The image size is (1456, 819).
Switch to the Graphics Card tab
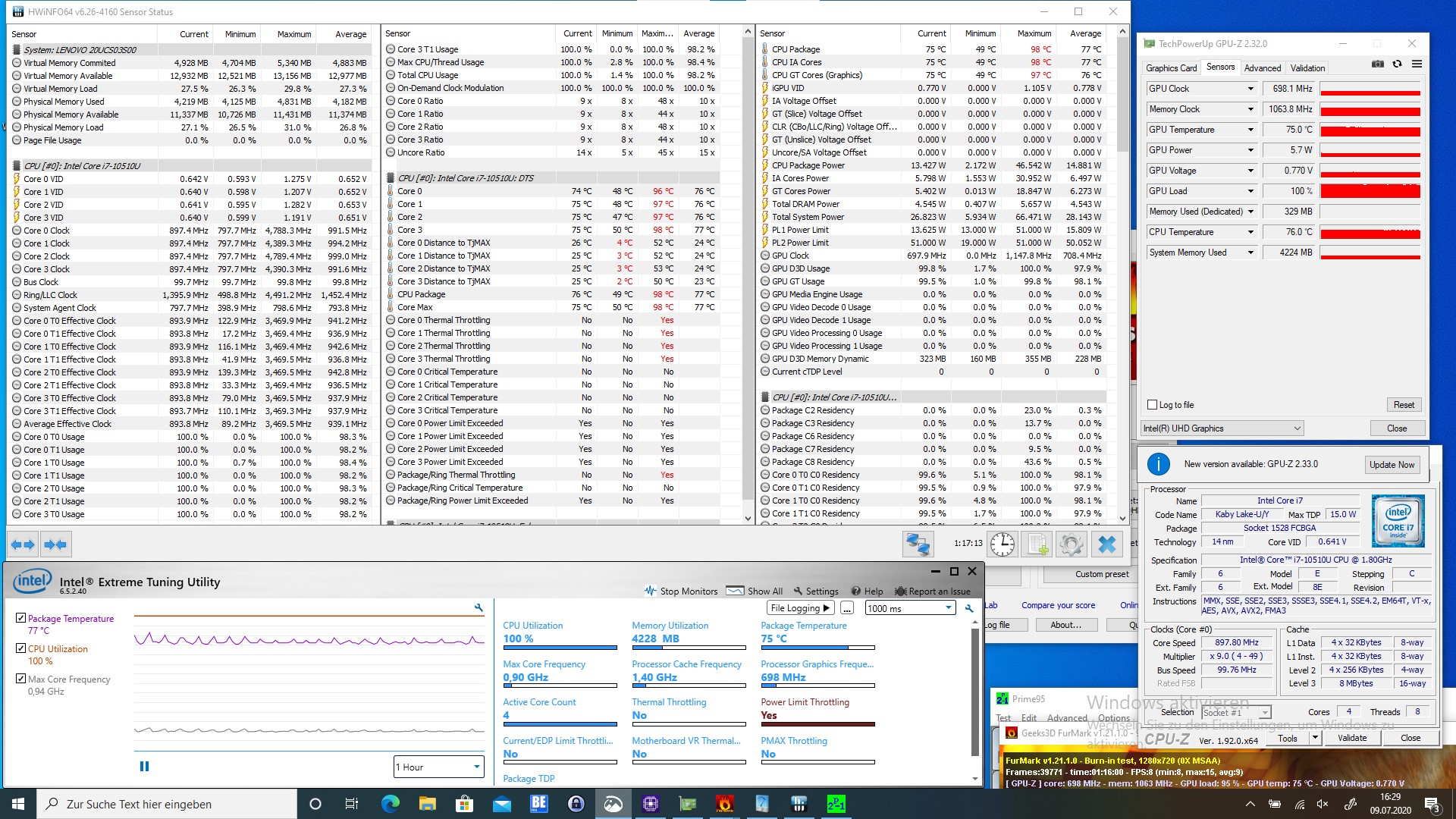[x=1171, y=67]
